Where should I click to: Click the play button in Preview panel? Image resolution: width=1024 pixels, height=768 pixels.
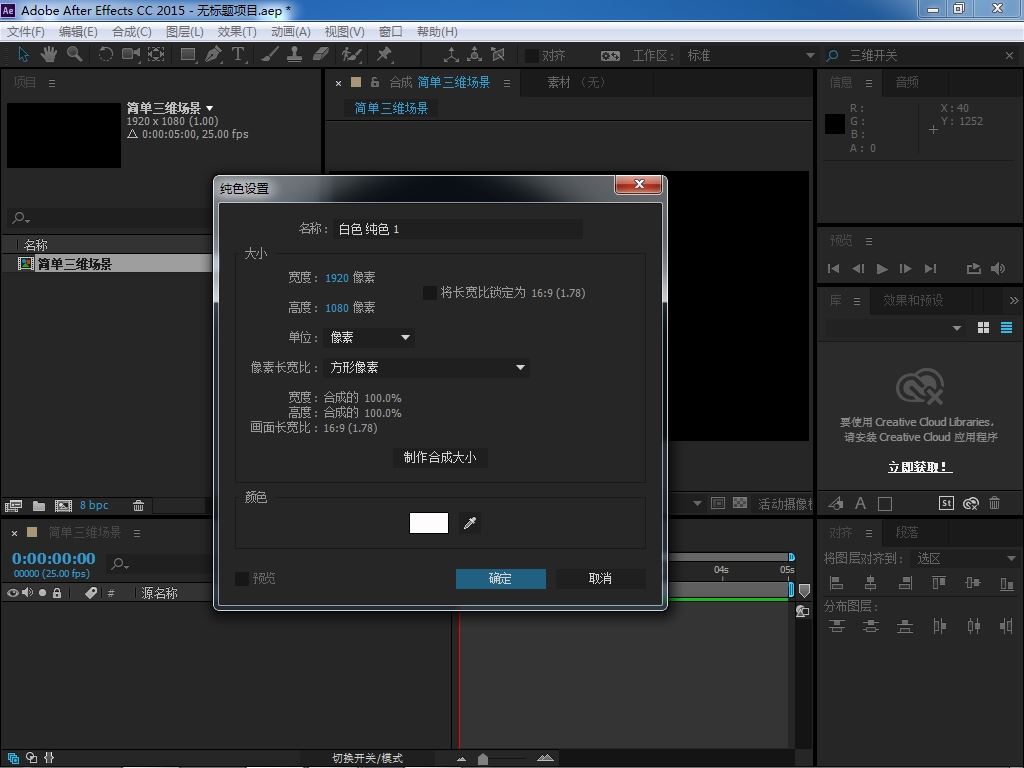pos(882,268)
